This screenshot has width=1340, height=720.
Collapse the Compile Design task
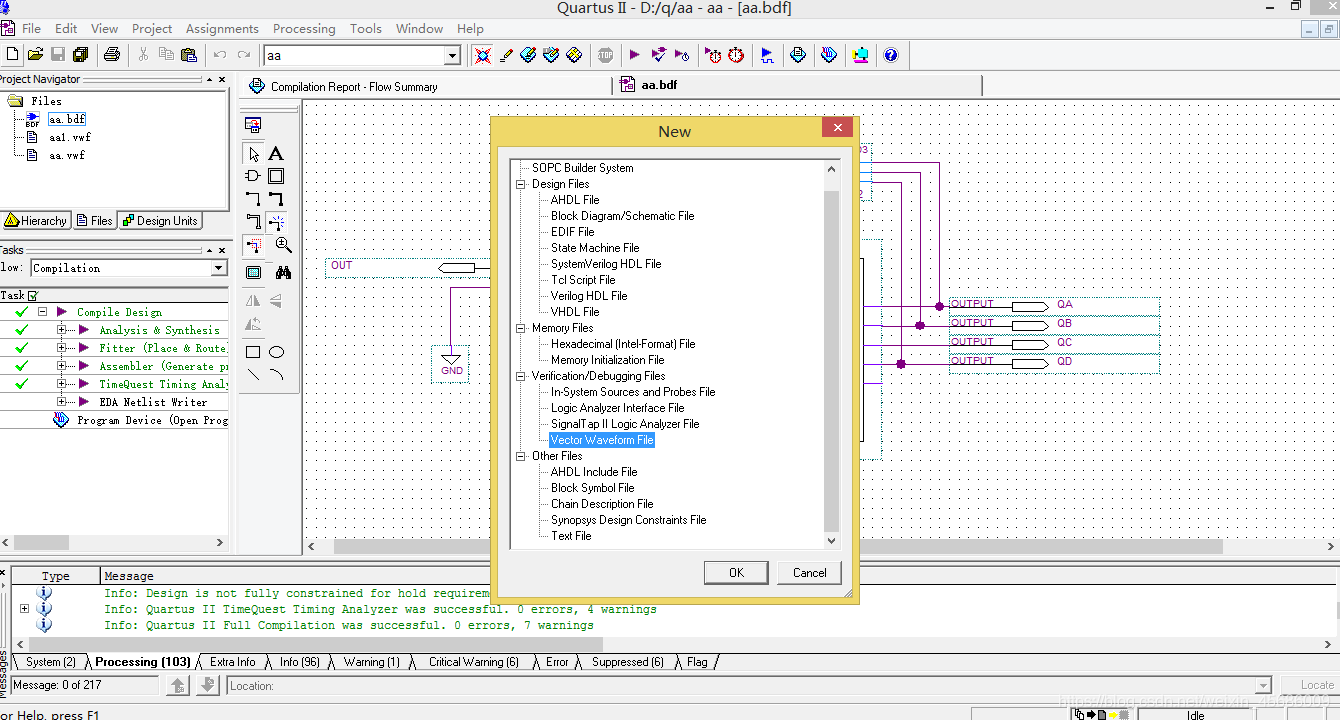point(43,312)
